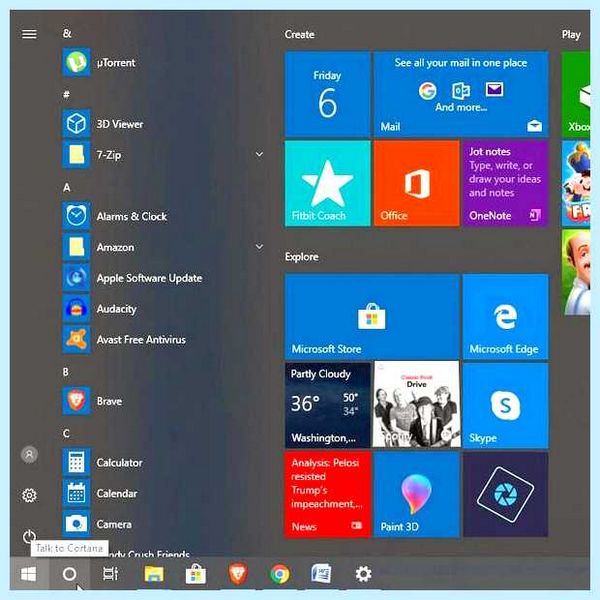Open the Xbox tile

click(x=576, y=94)
